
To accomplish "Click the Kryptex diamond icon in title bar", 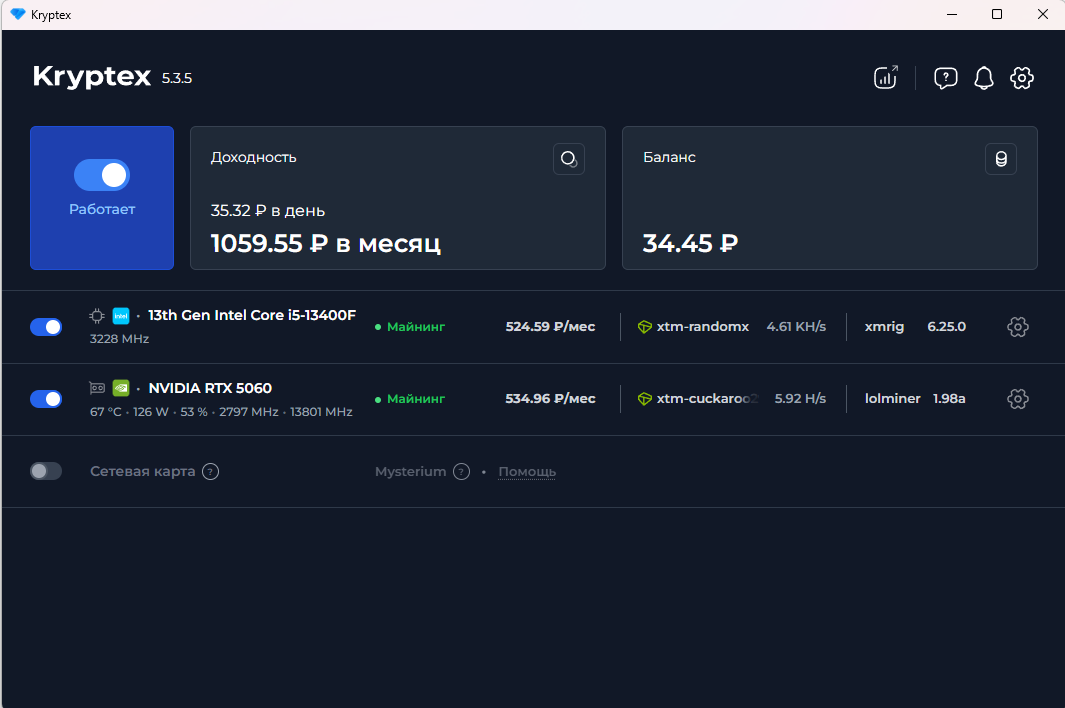I will 18,14.
